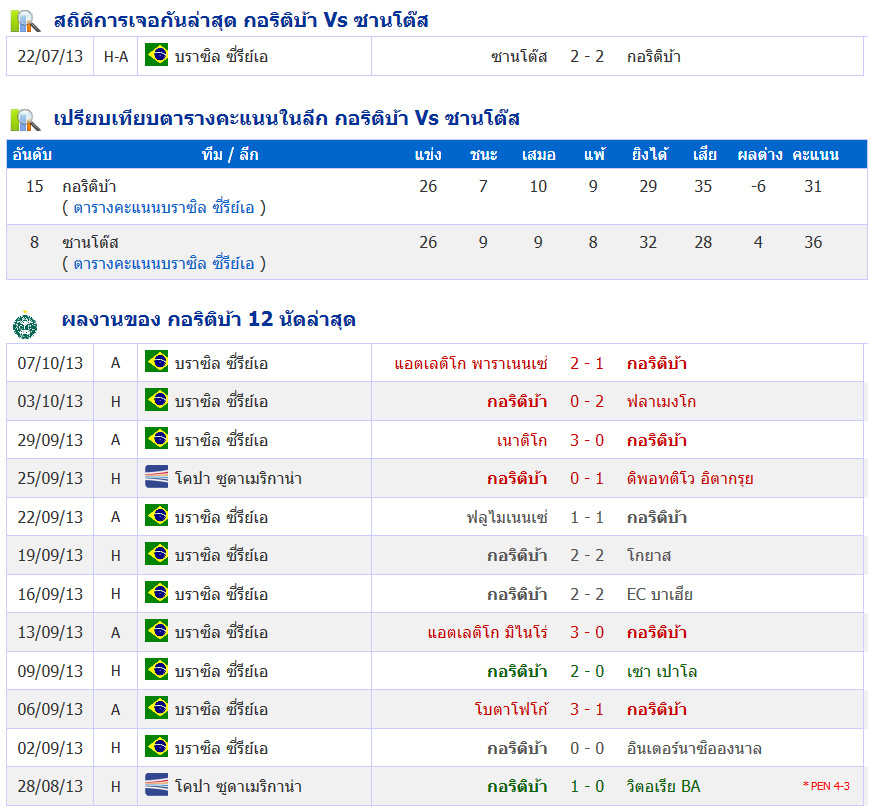Open ตารางคะแนนบราซิล ซีรีย์เอ link under กอริติบ้า
This screenshot has height=812, width=869.
click(164, 208)
